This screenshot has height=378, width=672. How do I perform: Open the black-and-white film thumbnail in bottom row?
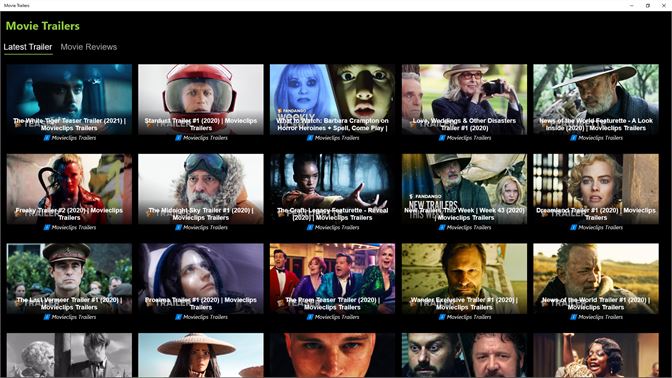click(x=69, y=355)
